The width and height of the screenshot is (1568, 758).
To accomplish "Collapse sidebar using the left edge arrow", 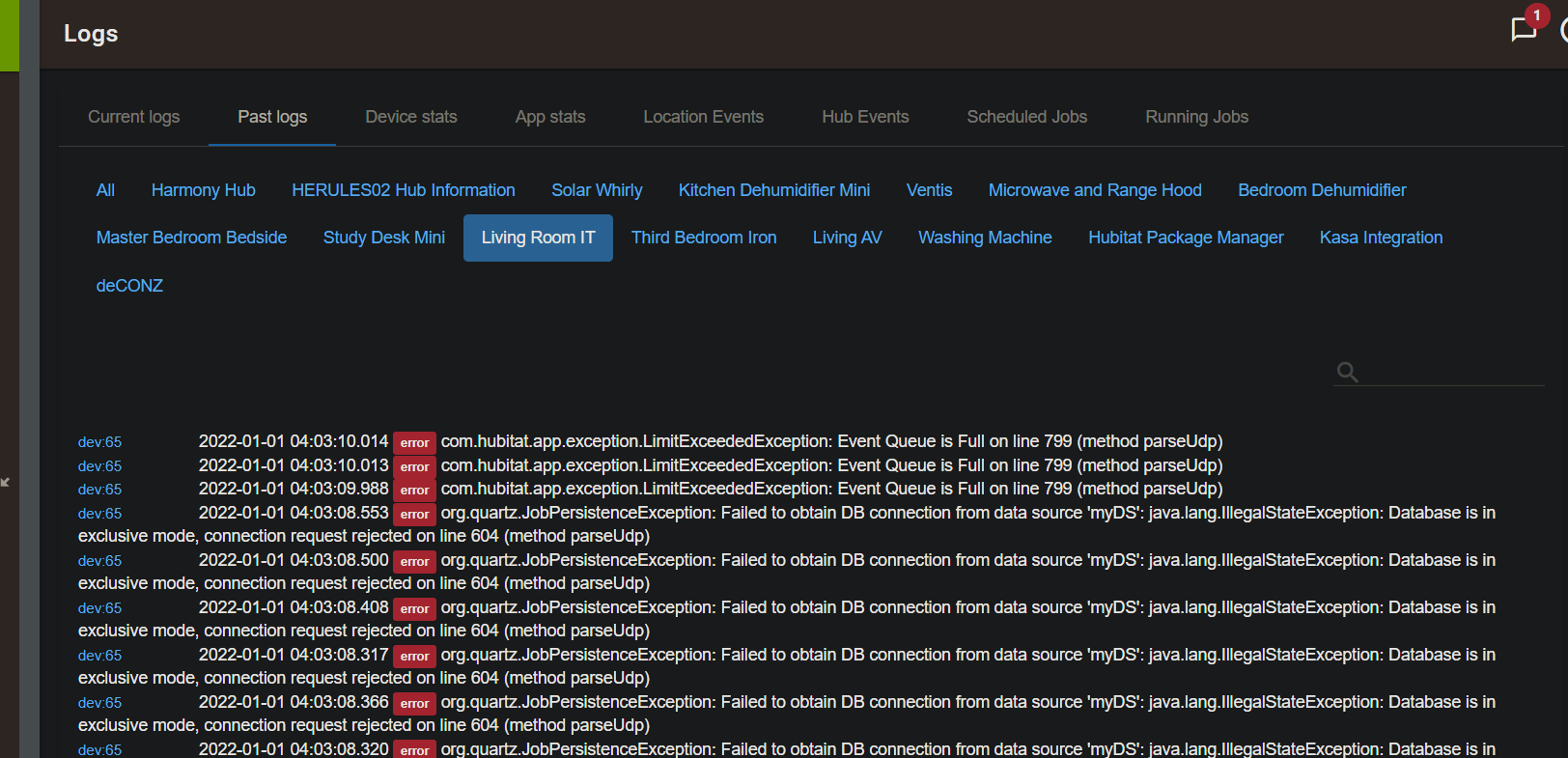I will (6, 481).
